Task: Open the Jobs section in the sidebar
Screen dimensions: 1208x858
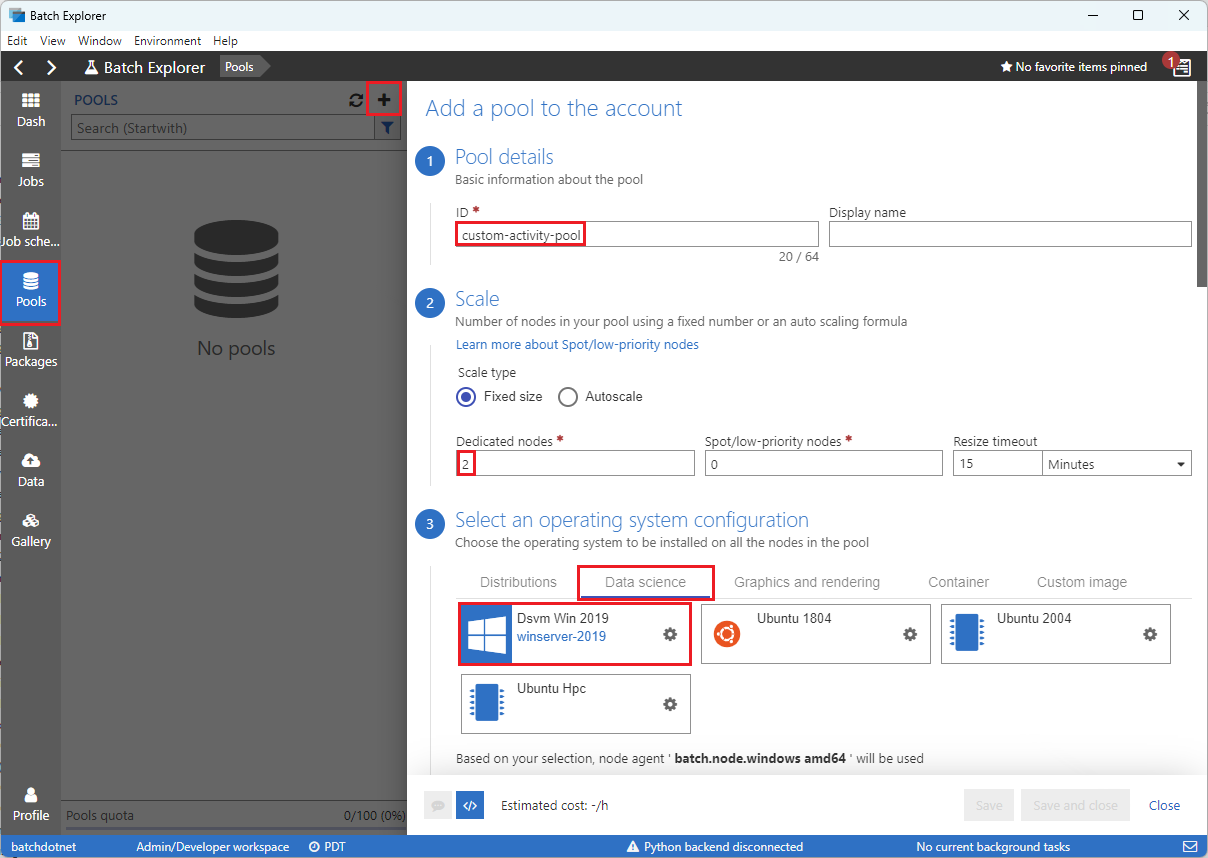Action: 30,169
